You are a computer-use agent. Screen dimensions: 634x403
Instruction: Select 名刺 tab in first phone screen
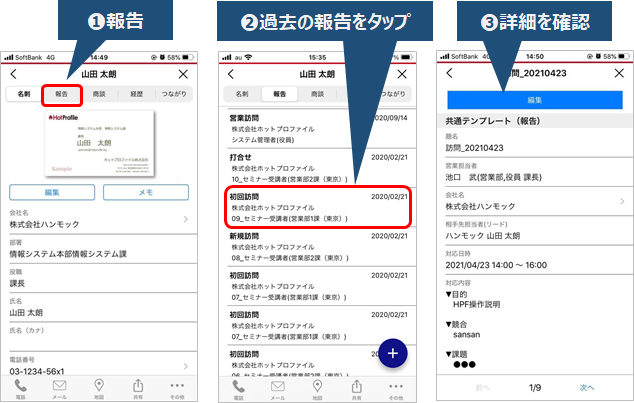24,94
